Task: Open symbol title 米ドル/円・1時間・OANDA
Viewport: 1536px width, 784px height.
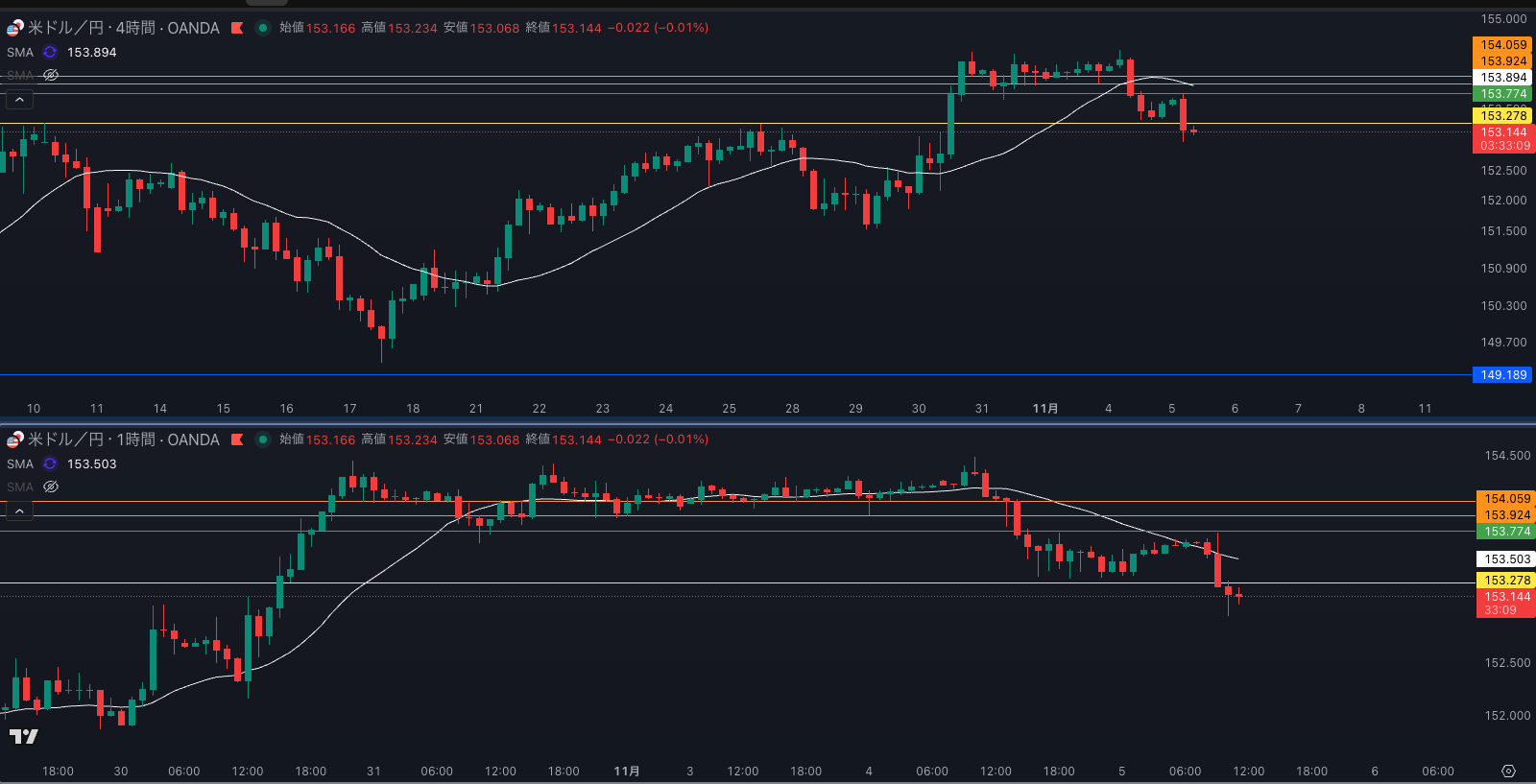Action: [124, 440]
